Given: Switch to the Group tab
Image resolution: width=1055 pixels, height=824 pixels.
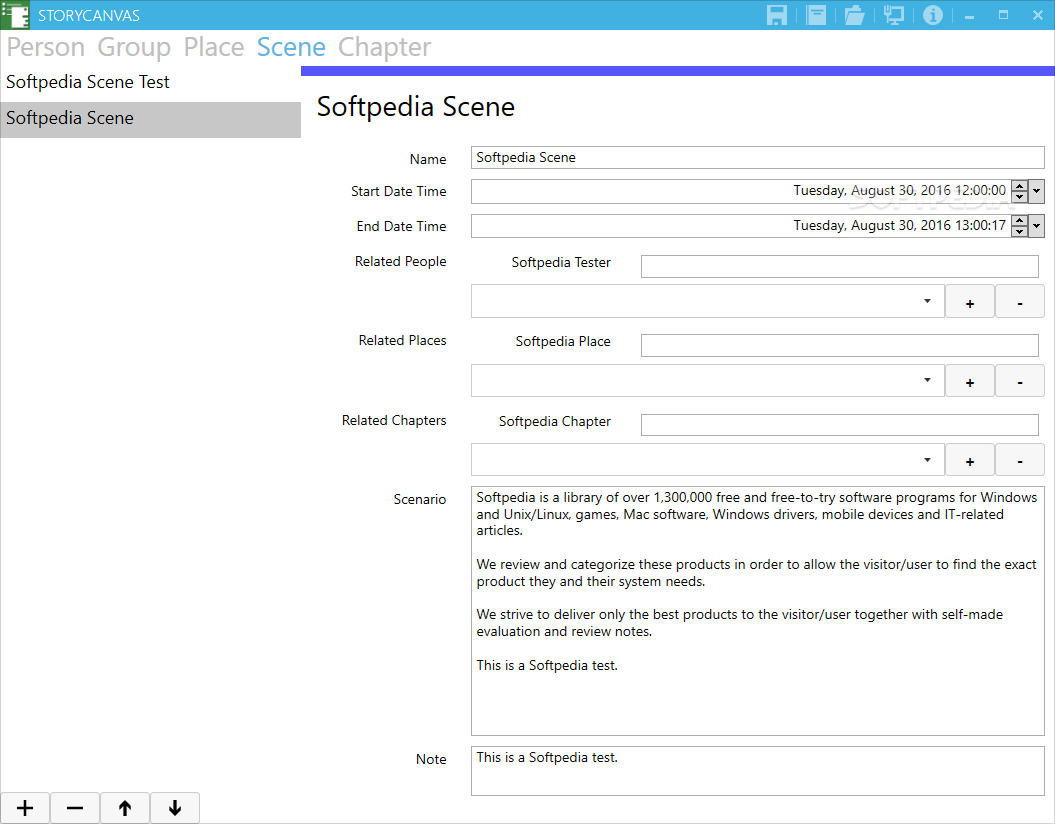Looking at the screenshot, I should click(x=134, y=47).
